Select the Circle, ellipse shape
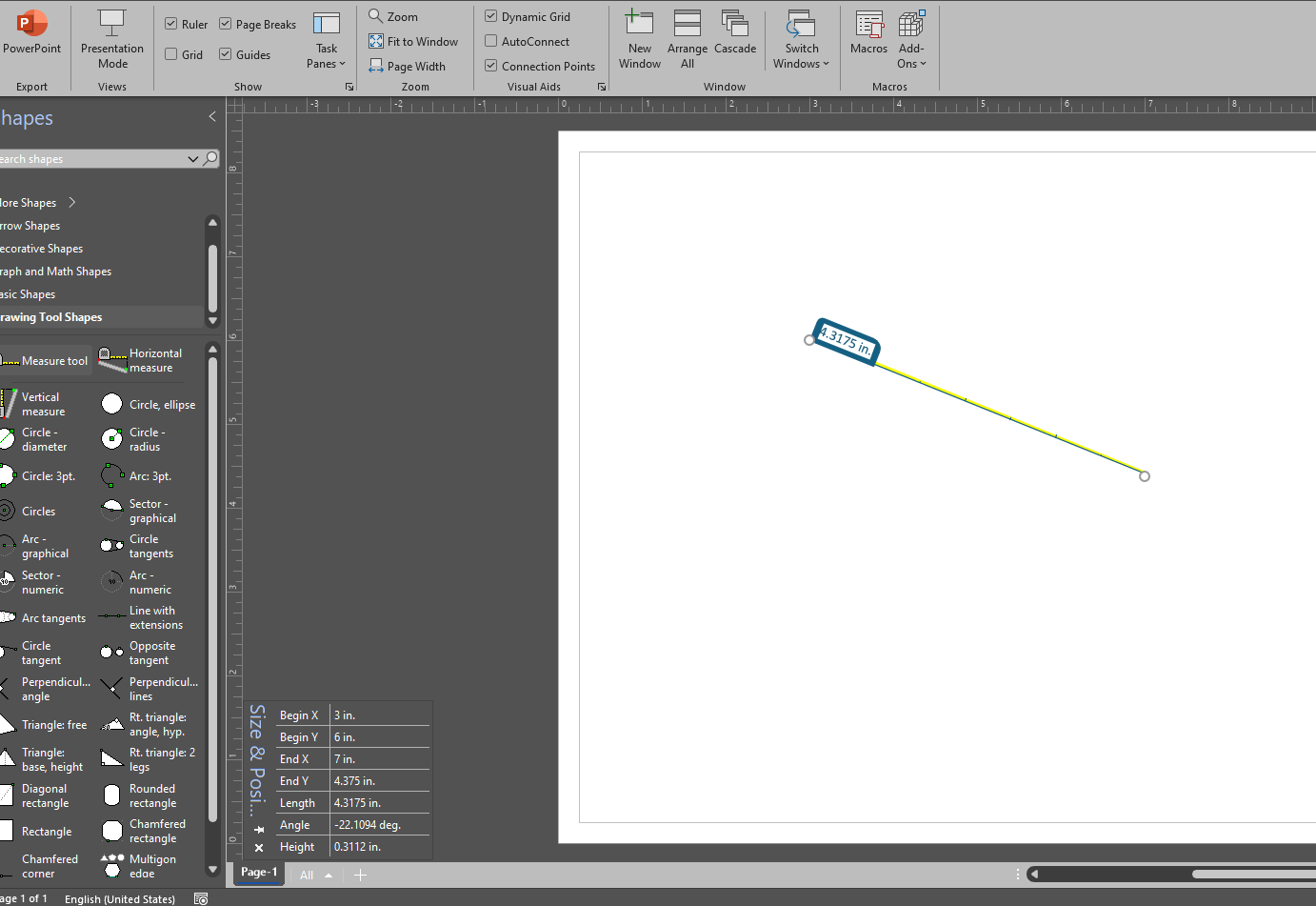 coord(149,404)
